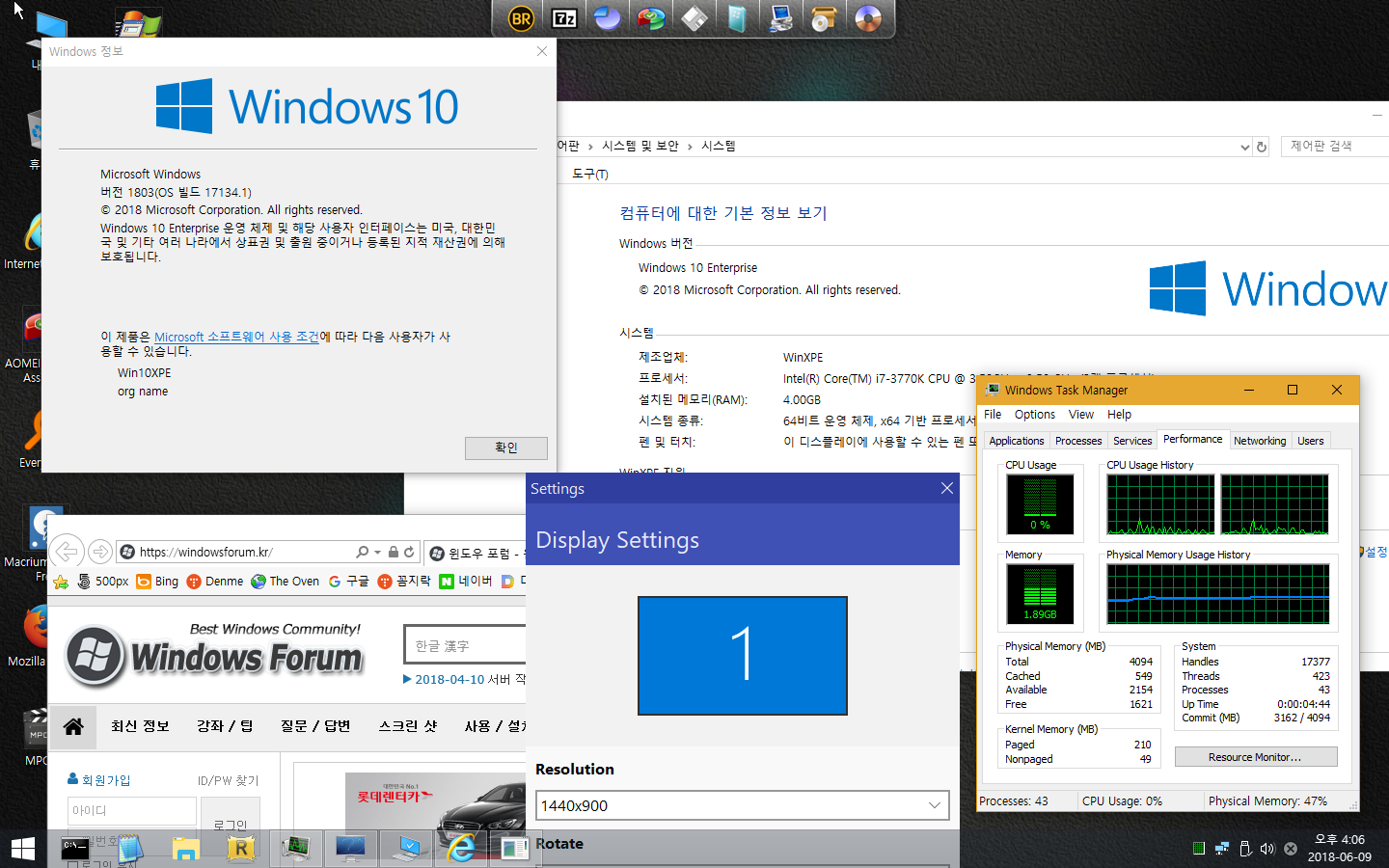The image size is (1389, 868).
Task: Click the control panel refresh button
Action: [1261, 147]
